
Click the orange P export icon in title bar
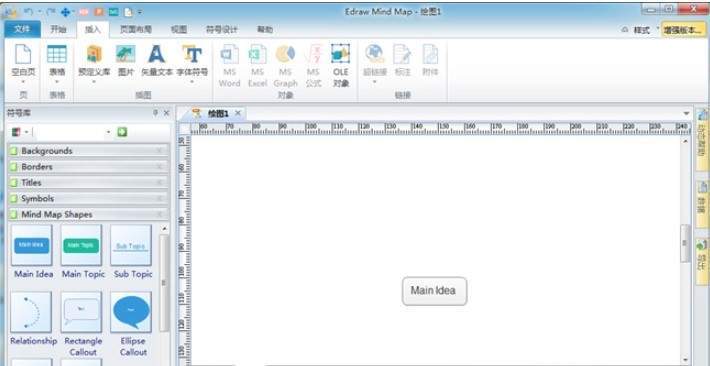pyautogui.click(x=99, y=12)
